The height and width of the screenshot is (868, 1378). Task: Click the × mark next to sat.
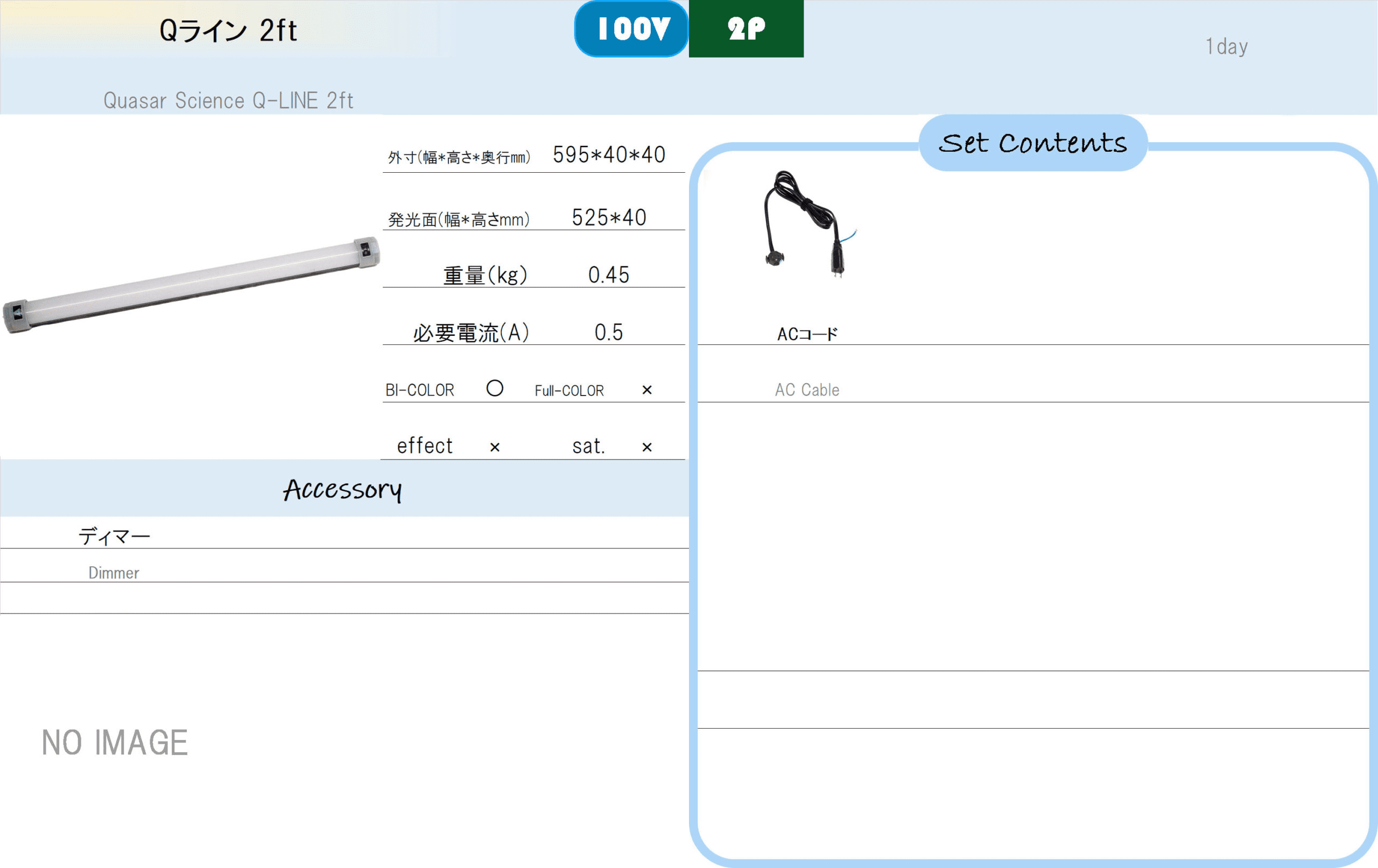pyautogui.click(x=647, y=447)
